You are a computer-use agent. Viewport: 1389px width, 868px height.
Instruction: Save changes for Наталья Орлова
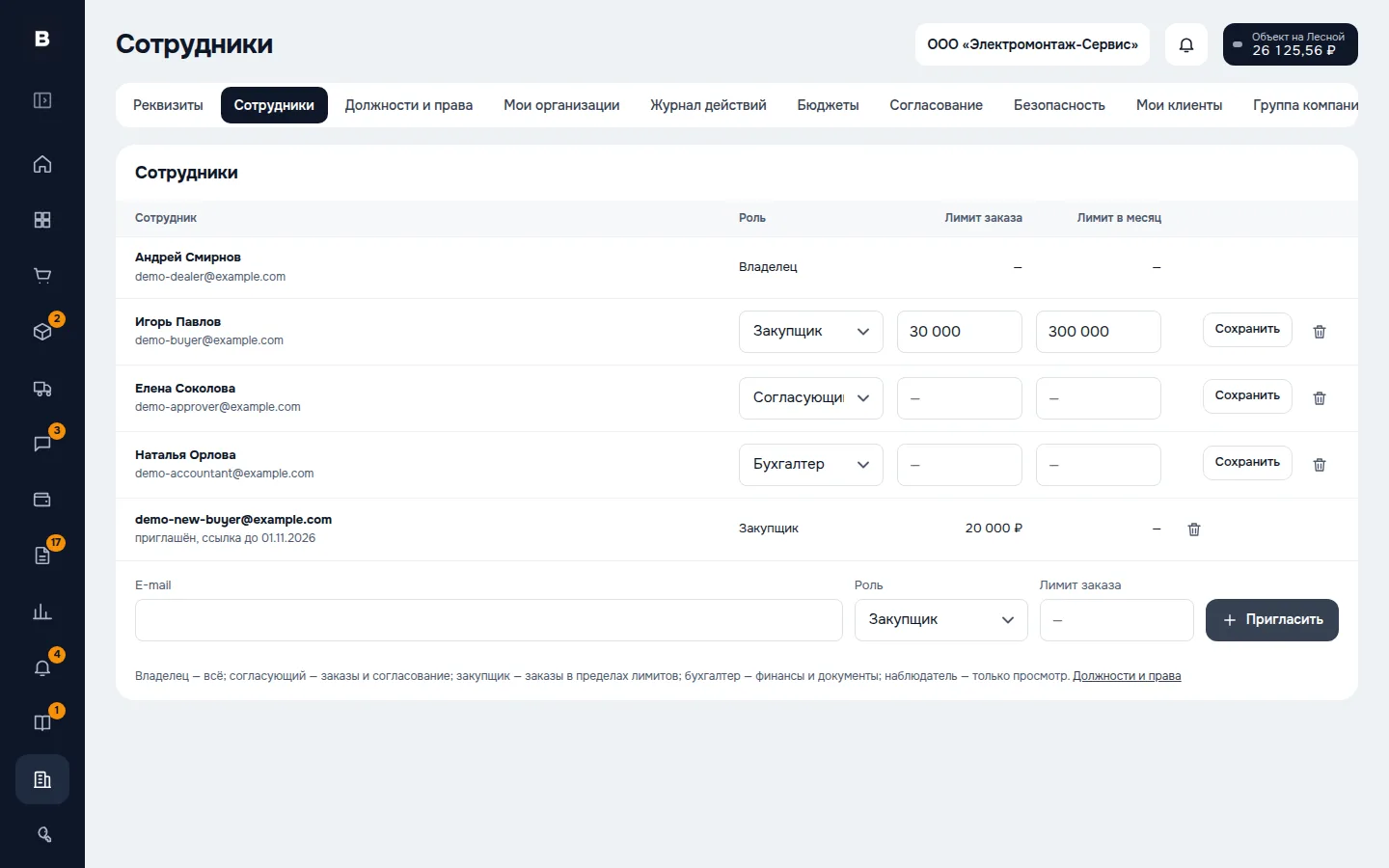(1247, 463)
